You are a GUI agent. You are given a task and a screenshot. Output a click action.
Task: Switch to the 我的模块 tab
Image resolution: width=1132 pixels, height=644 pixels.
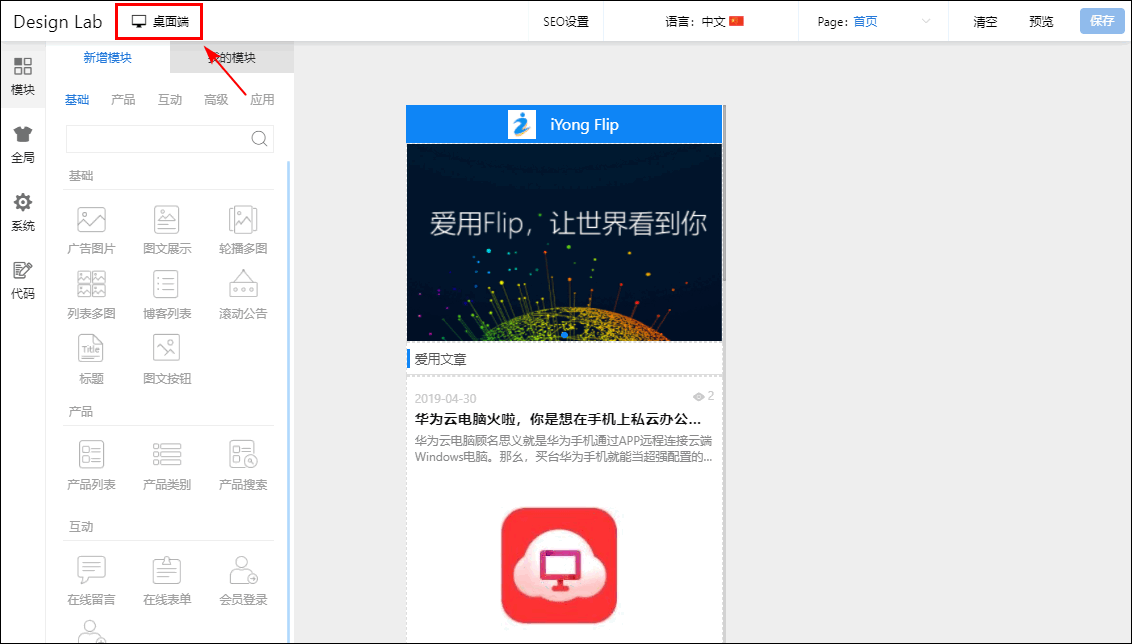point(232,58)
